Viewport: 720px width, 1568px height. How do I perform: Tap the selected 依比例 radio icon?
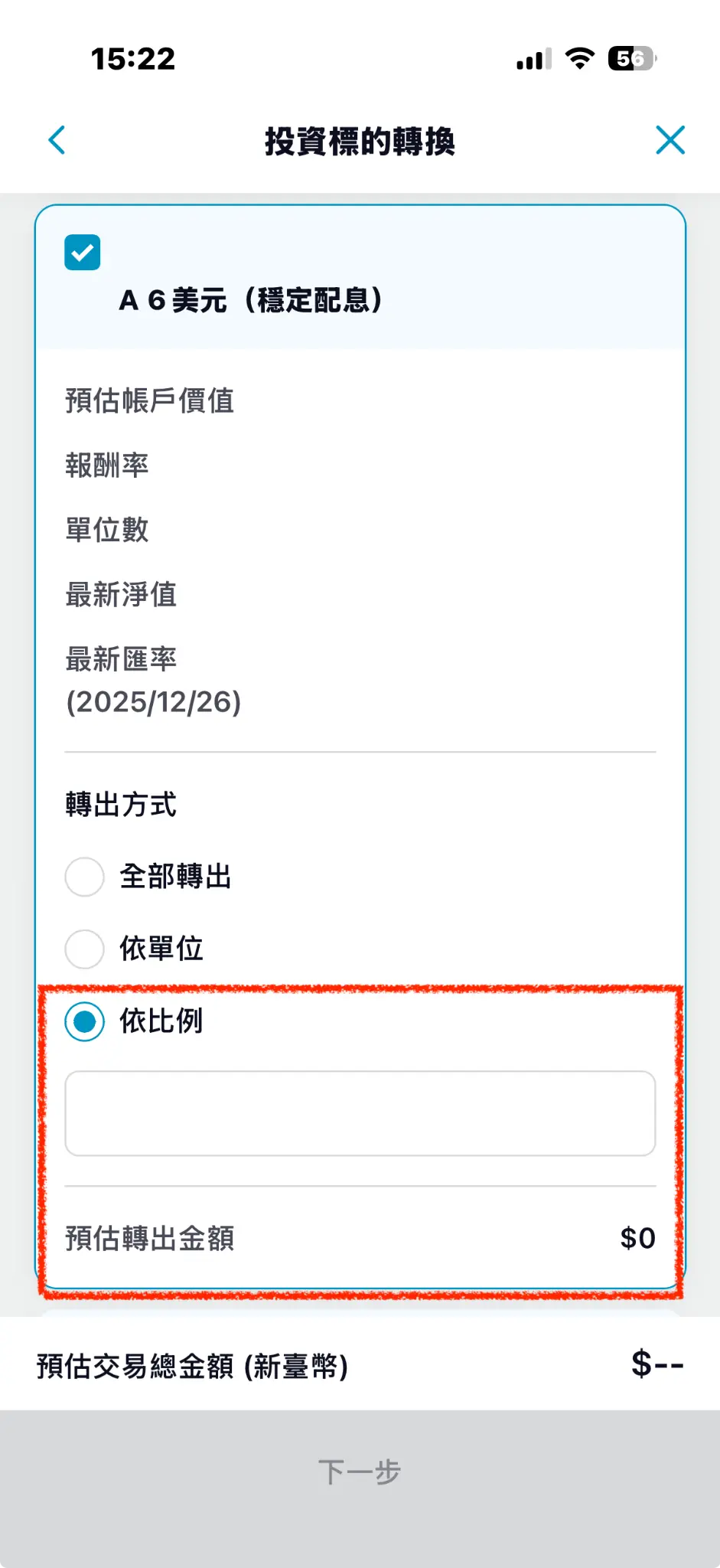click(84, 1021)
